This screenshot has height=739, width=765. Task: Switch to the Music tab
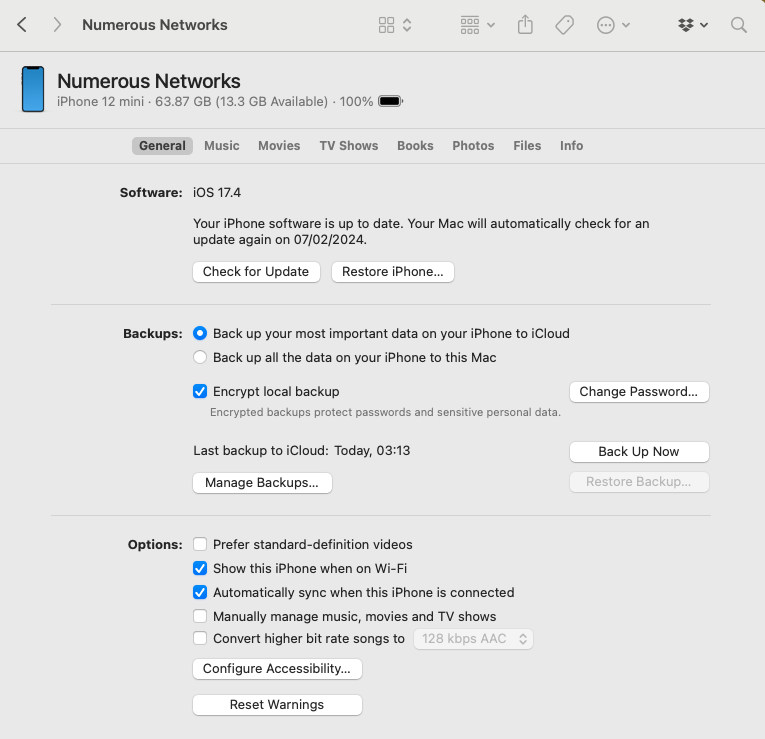221,146
